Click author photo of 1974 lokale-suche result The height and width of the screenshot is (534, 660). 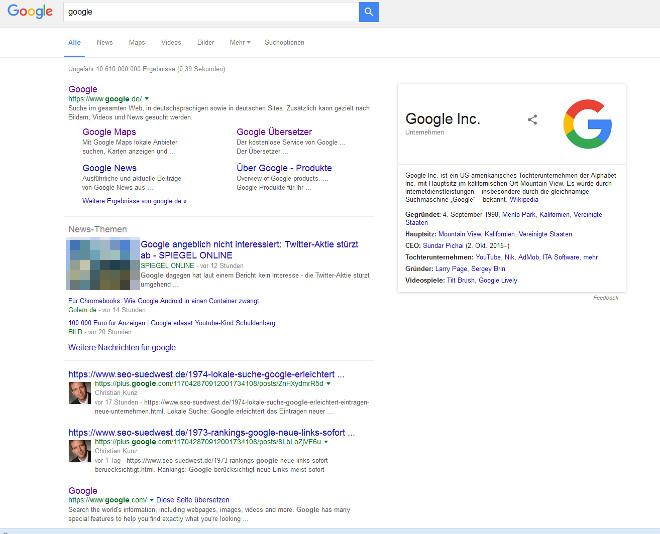(80, 393)
